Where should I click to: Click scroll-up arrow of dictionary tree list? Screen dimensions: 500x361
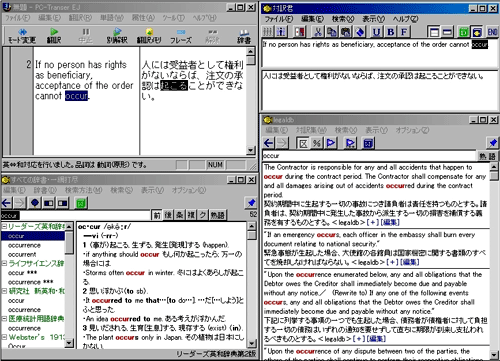(x=69, y=227)
